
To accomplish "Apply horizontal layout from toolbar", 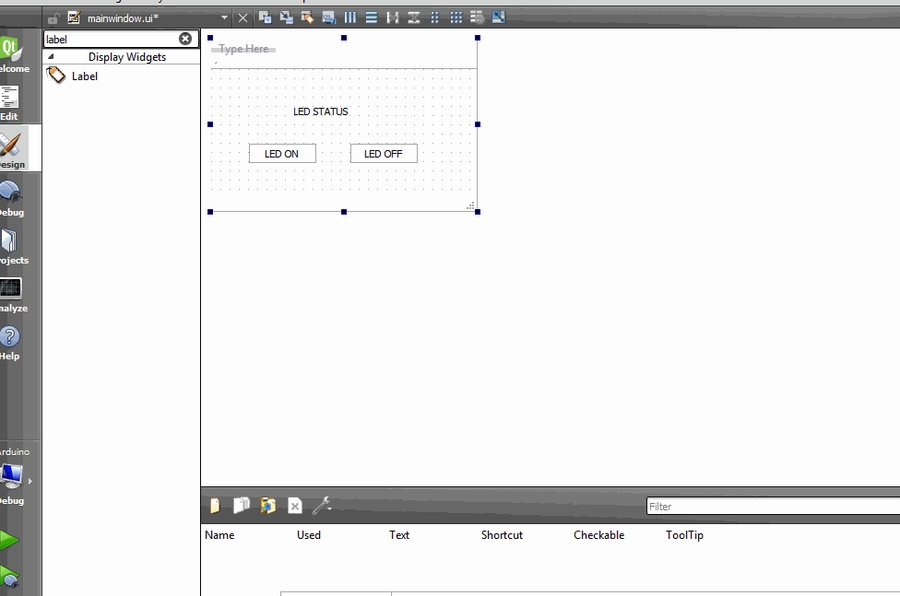I will point(350,18).
